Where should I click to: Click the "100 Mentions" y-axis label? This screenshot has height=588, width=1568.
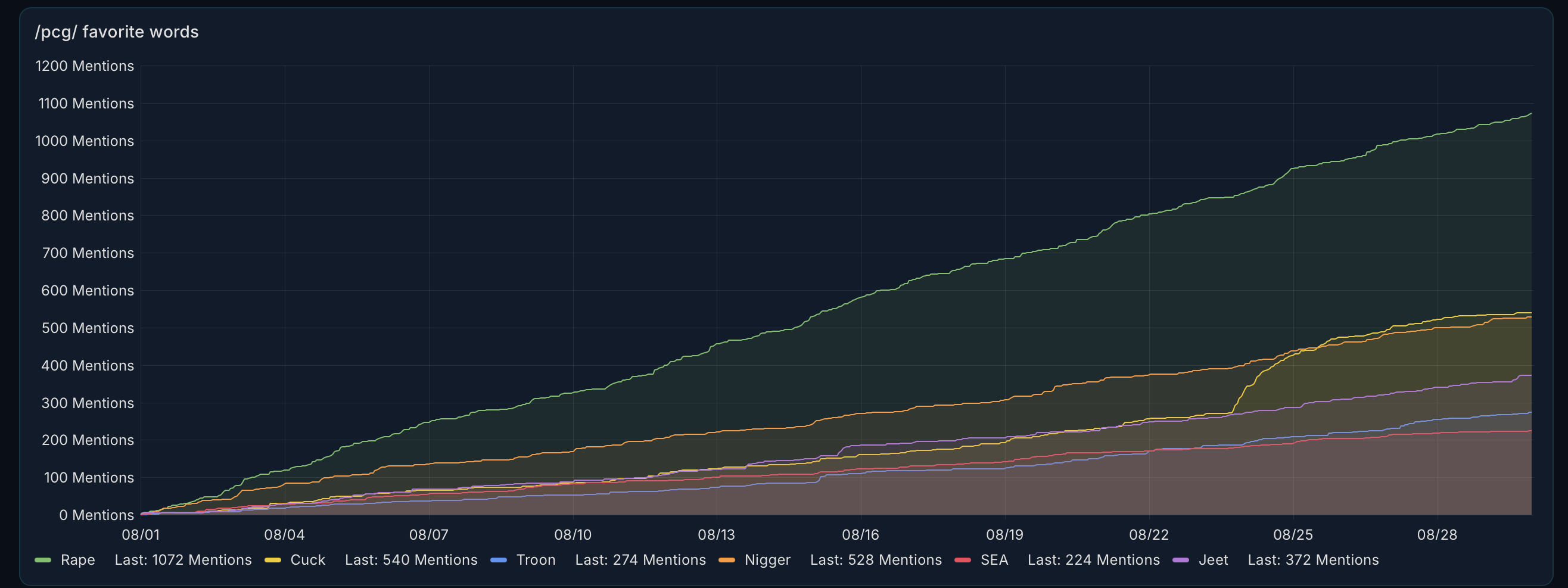pyautogui.click(x=89, y=478)
